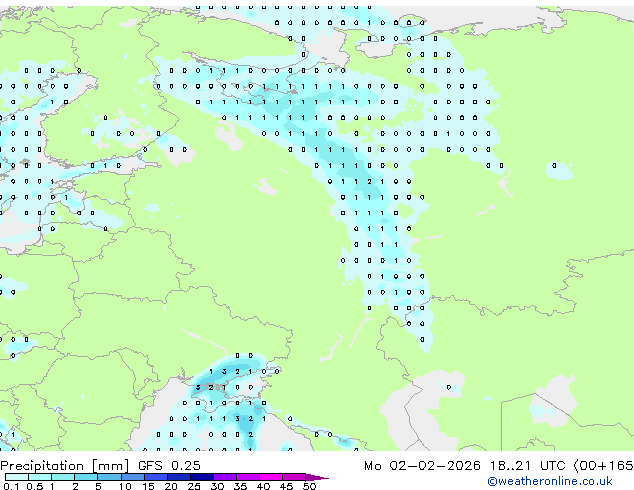Click the 1–2 mm legend color swatch
Image resolution: width=634 pixels, height=490 pixels.
[x=63, y=477]
